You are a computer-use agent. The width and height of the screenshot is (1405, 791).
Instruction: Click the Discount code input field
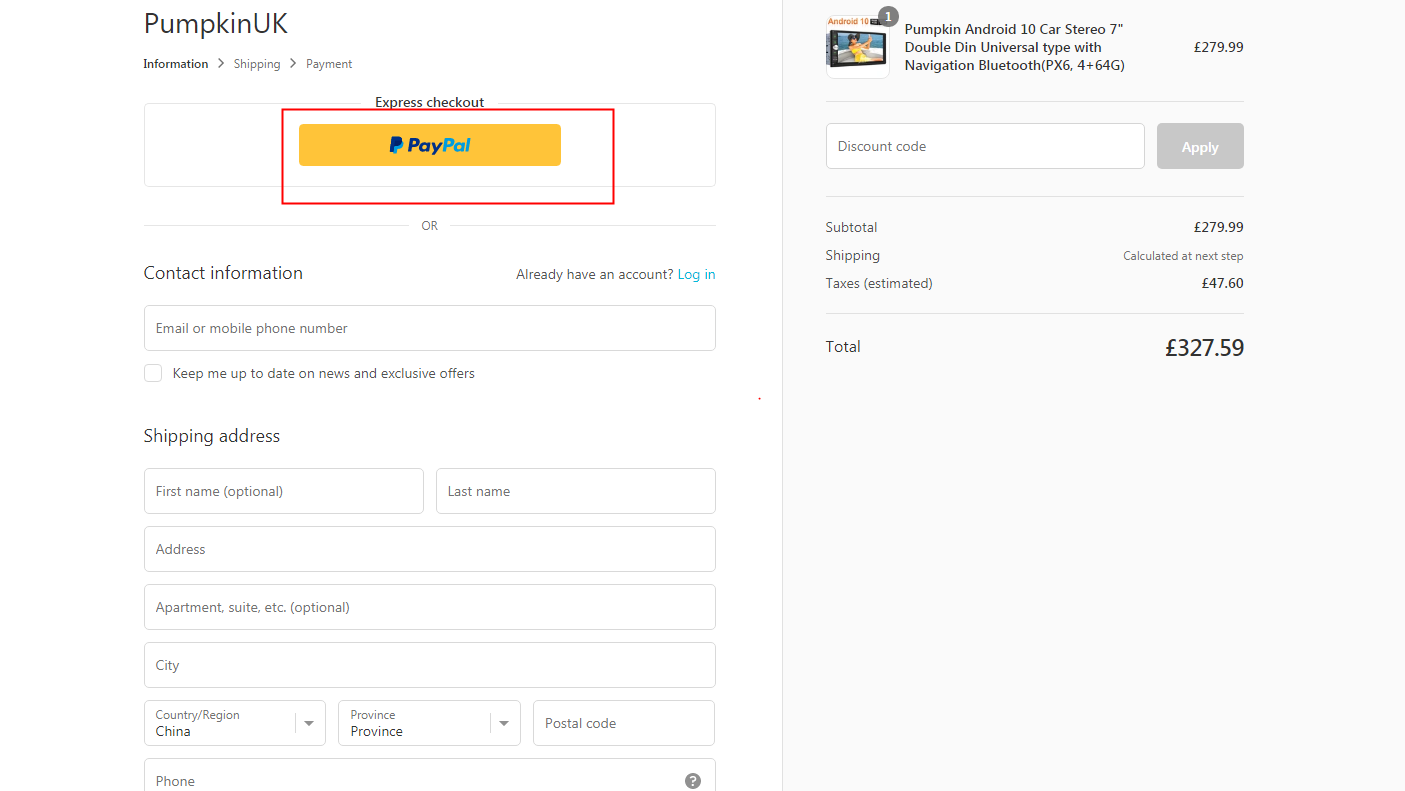[985, 146]
